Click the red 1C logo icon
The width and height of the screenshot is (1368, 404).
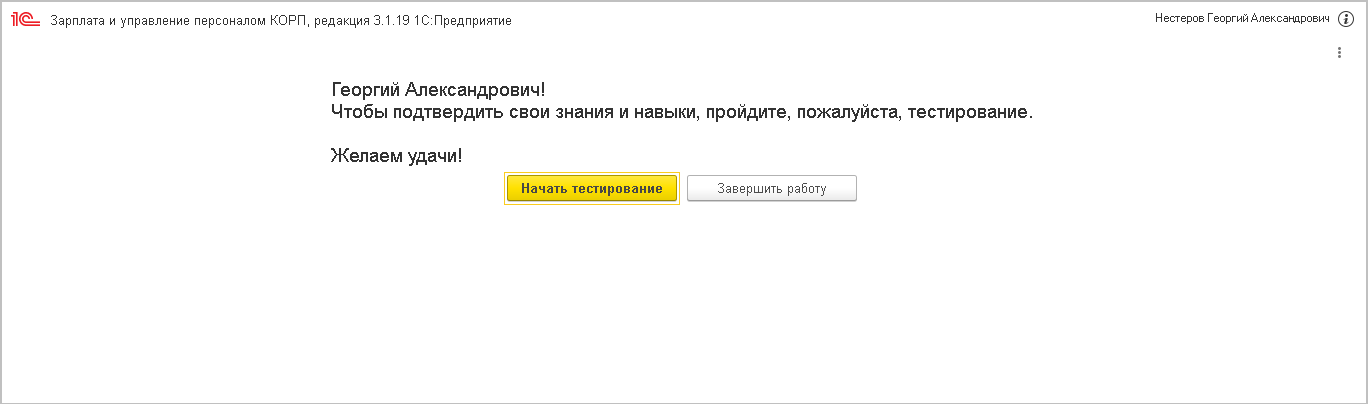click(x=25, y=20)
